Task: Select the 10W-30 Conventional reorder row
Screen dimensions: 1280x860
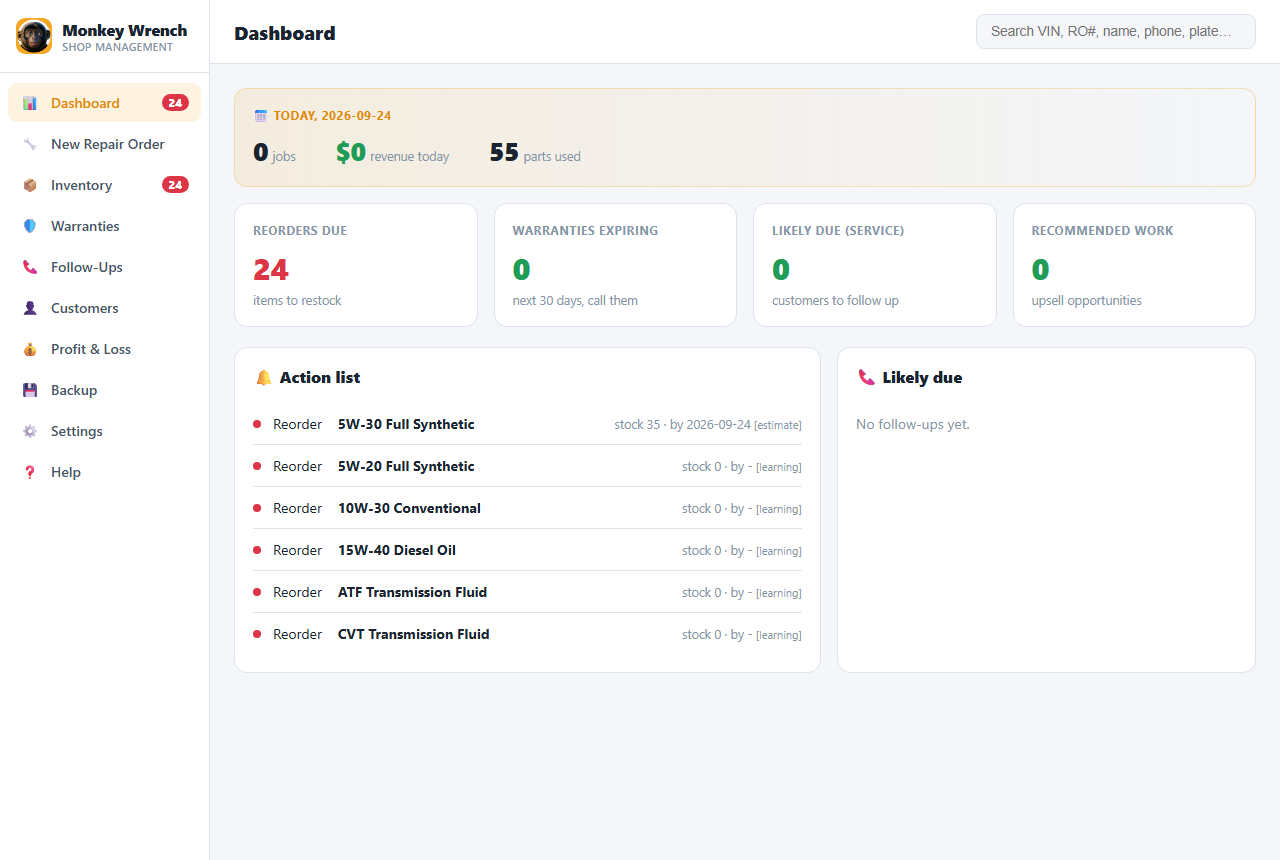Action: coord(527,508)
